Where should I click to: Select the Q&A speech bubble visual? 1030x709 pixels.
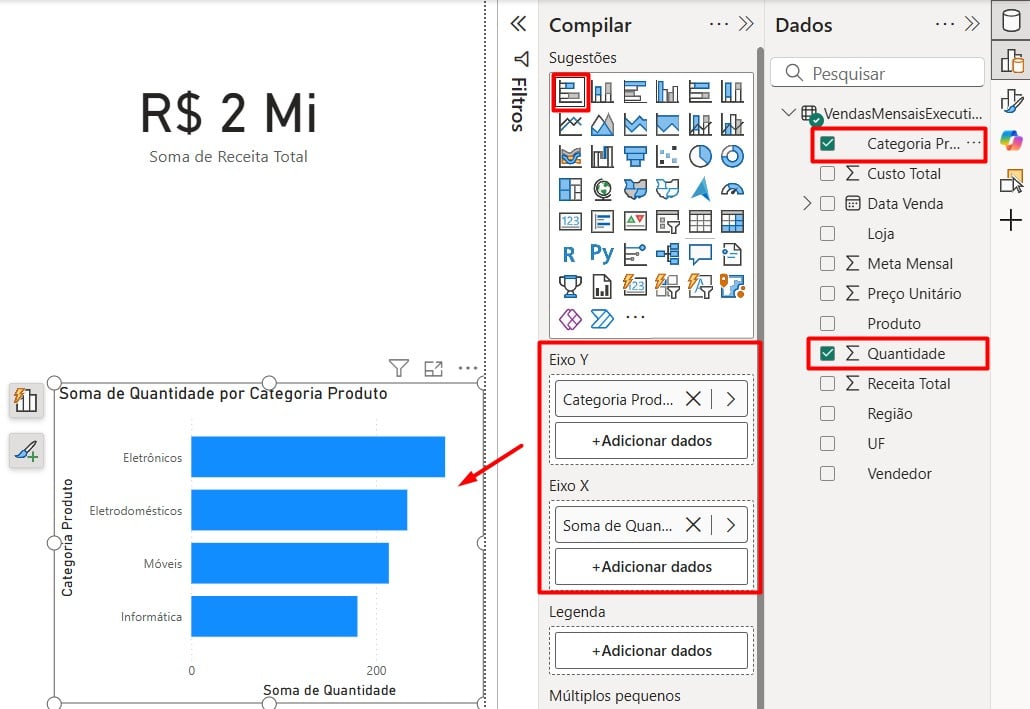pos(700,254)
